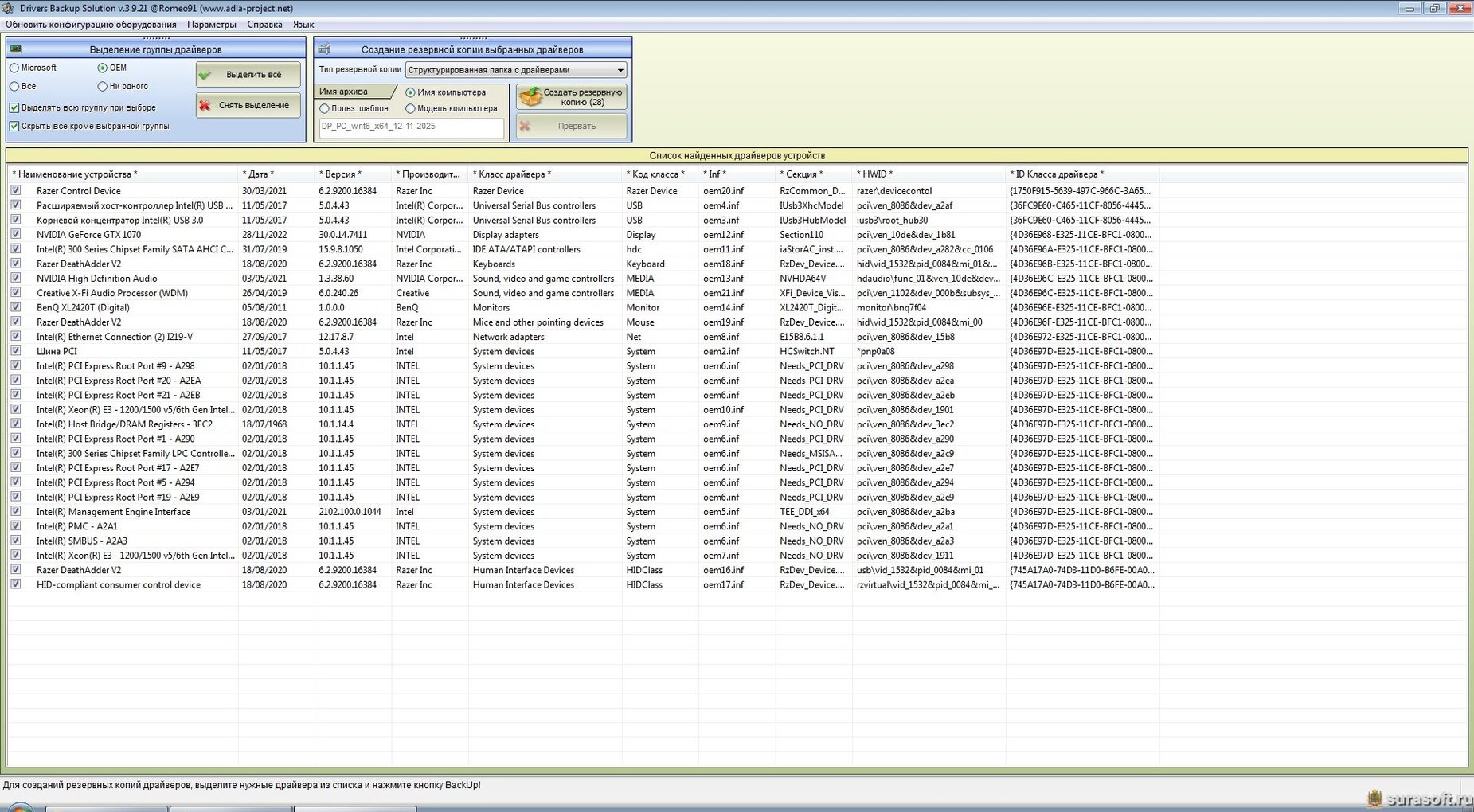The height and width of the screenshot is (812, 1474).
Task: Expand the backup type dropdown
Action: click(620, 70)
